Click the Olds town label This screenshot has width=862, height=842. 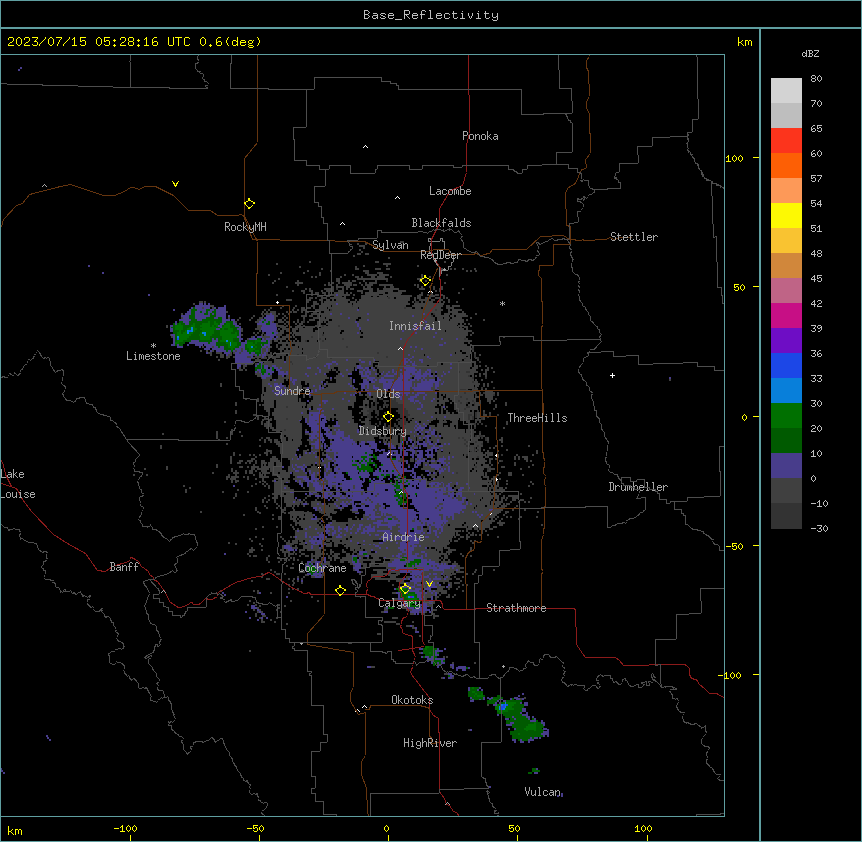coord(388,394)
